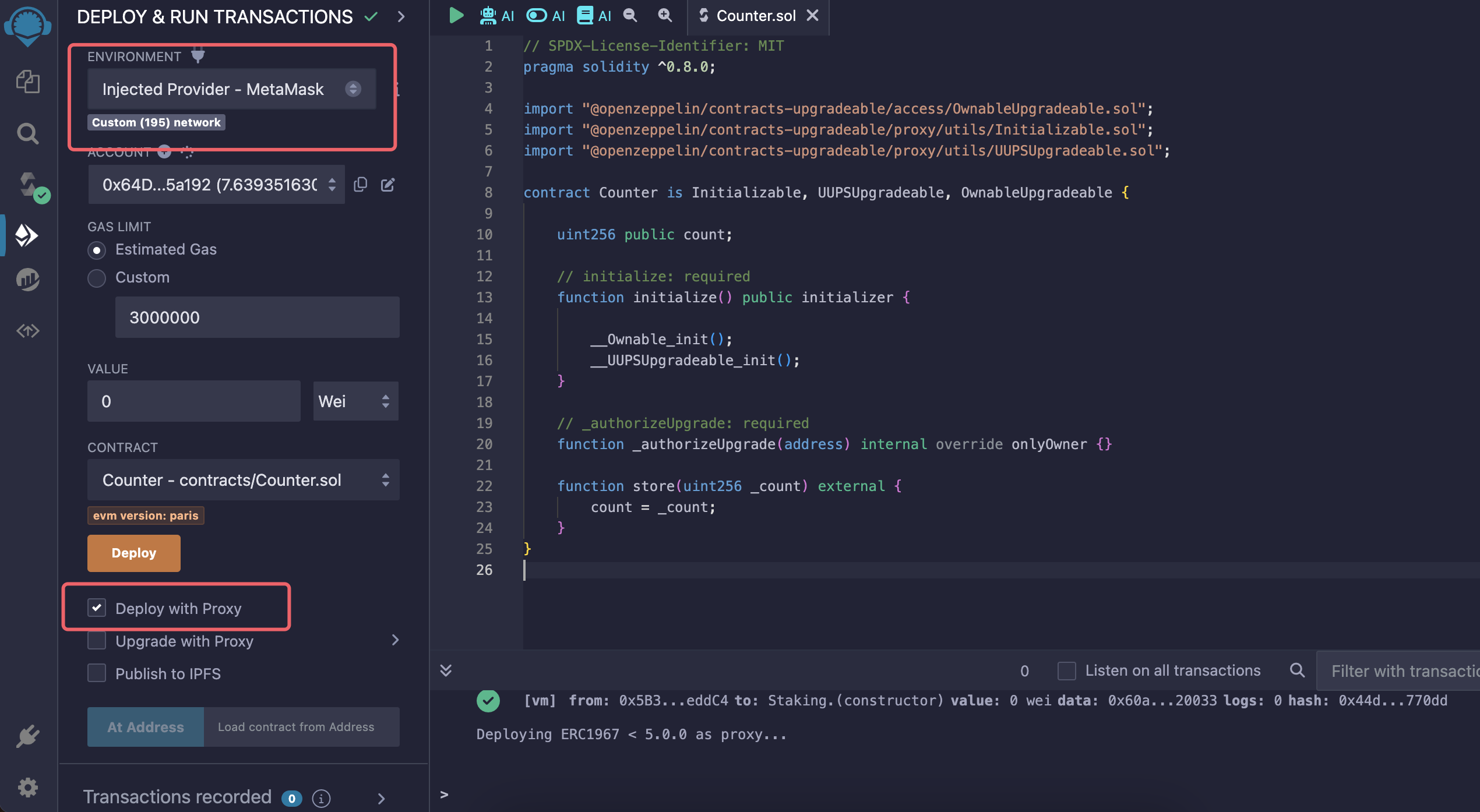Open the Account address dropdown

pyautogui.click(x=216, y=185)
